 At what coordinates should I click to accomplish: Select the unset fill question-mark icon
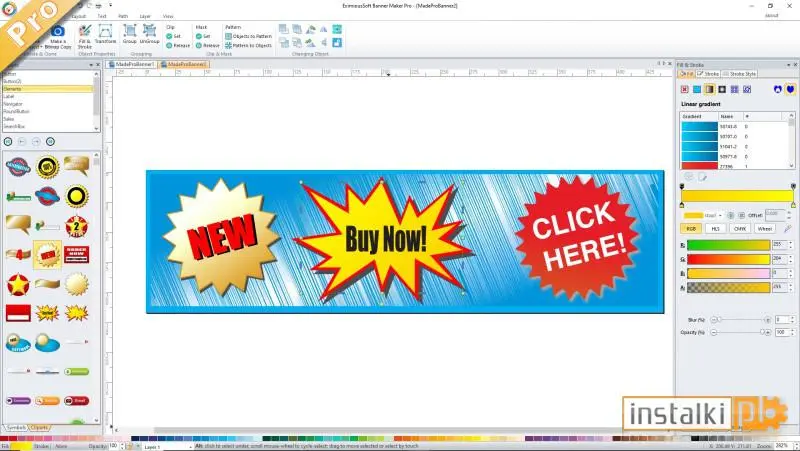tap(747, 89)
